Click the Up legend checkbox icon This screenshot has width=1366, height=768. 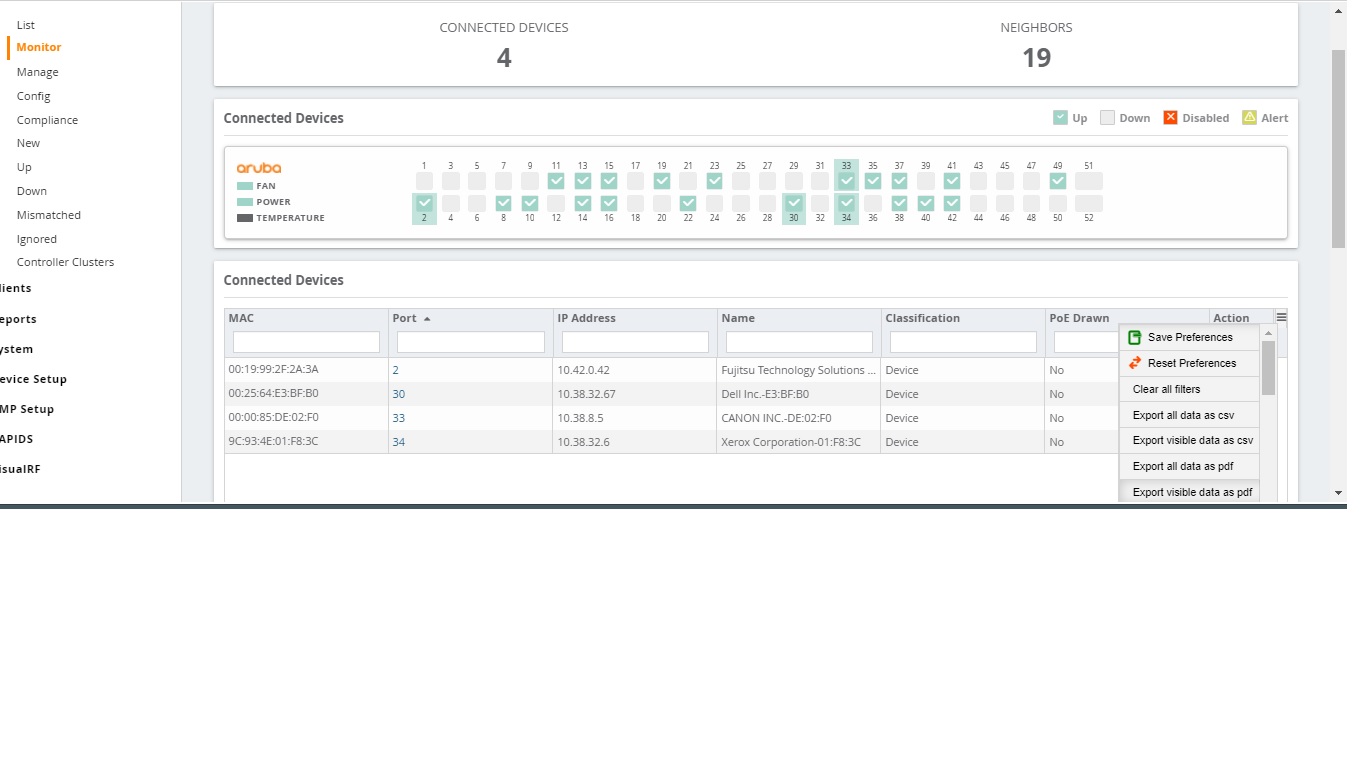(1060, 117)
